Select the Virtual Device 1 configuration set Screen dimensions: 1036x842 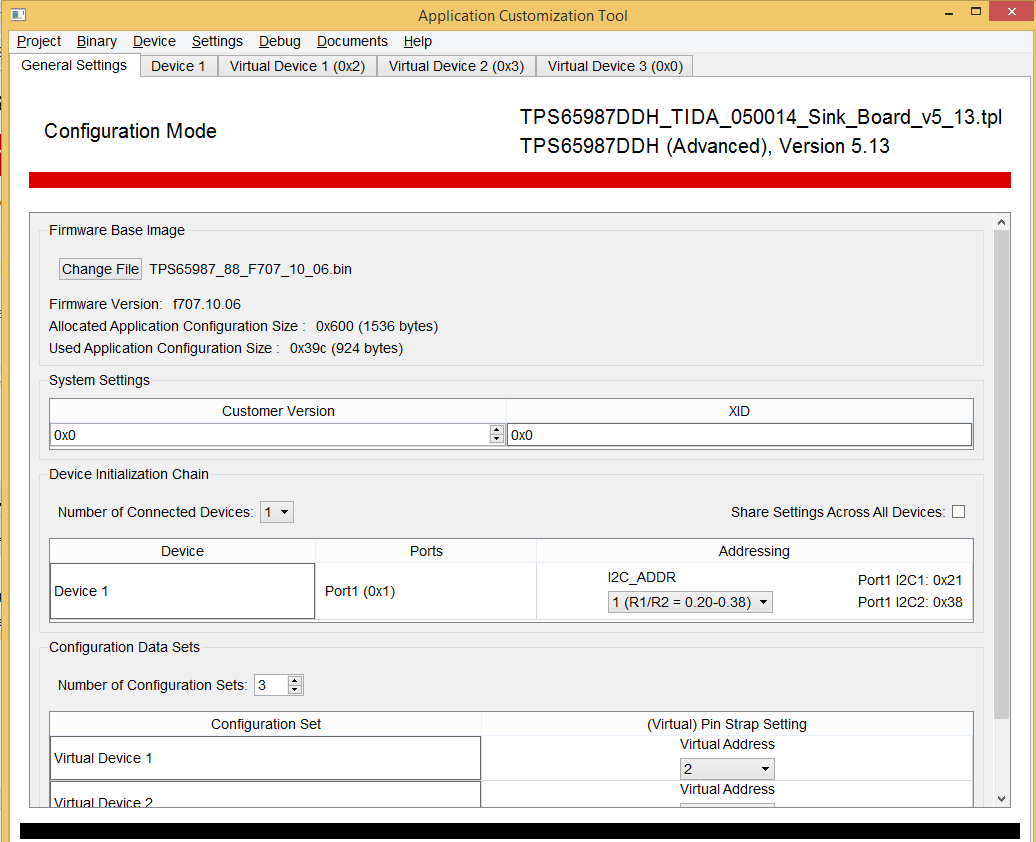[x=266, y=758]
